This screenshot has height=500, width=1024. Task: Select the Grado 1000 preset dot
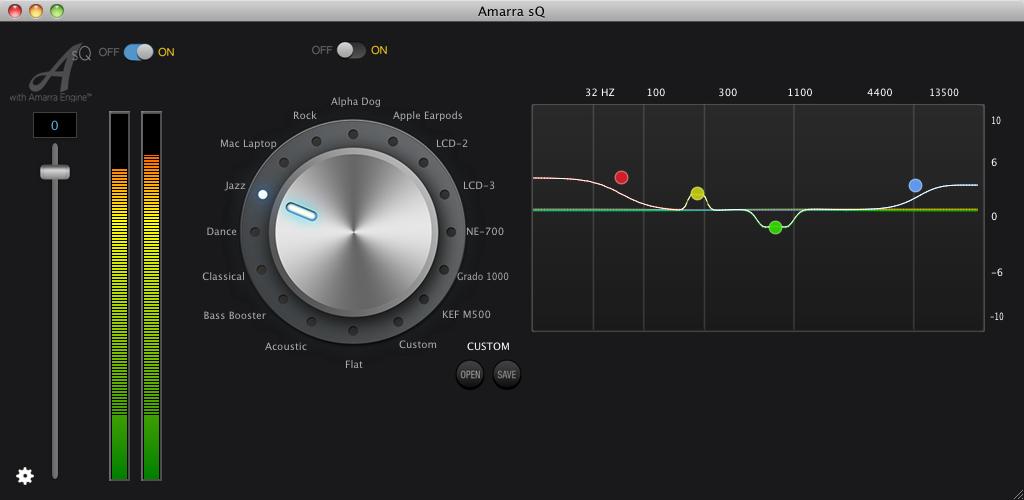point(444,270)
